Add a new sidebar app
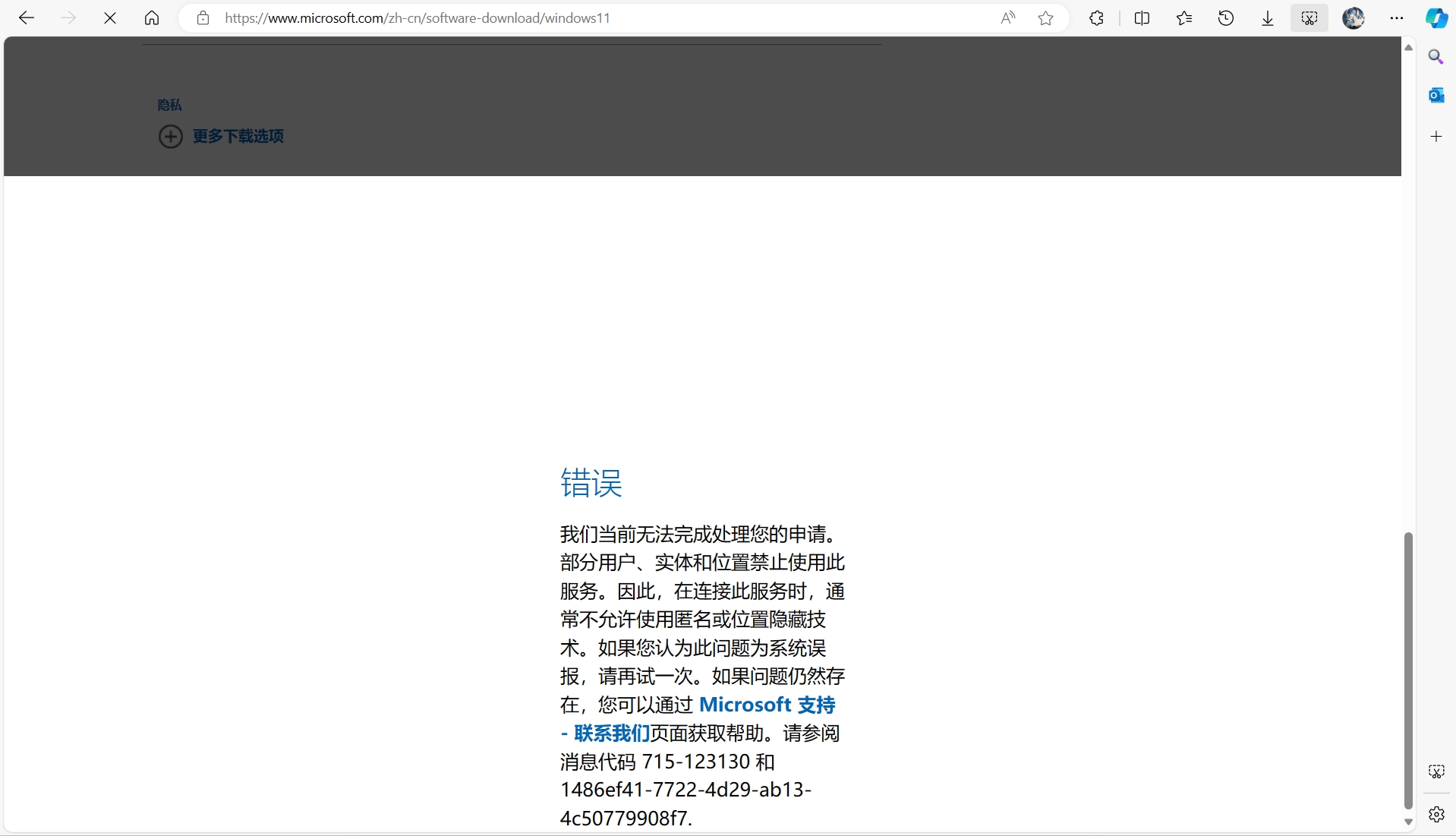This screenshot has height=836, width=1456. (x=1436, y=137)
